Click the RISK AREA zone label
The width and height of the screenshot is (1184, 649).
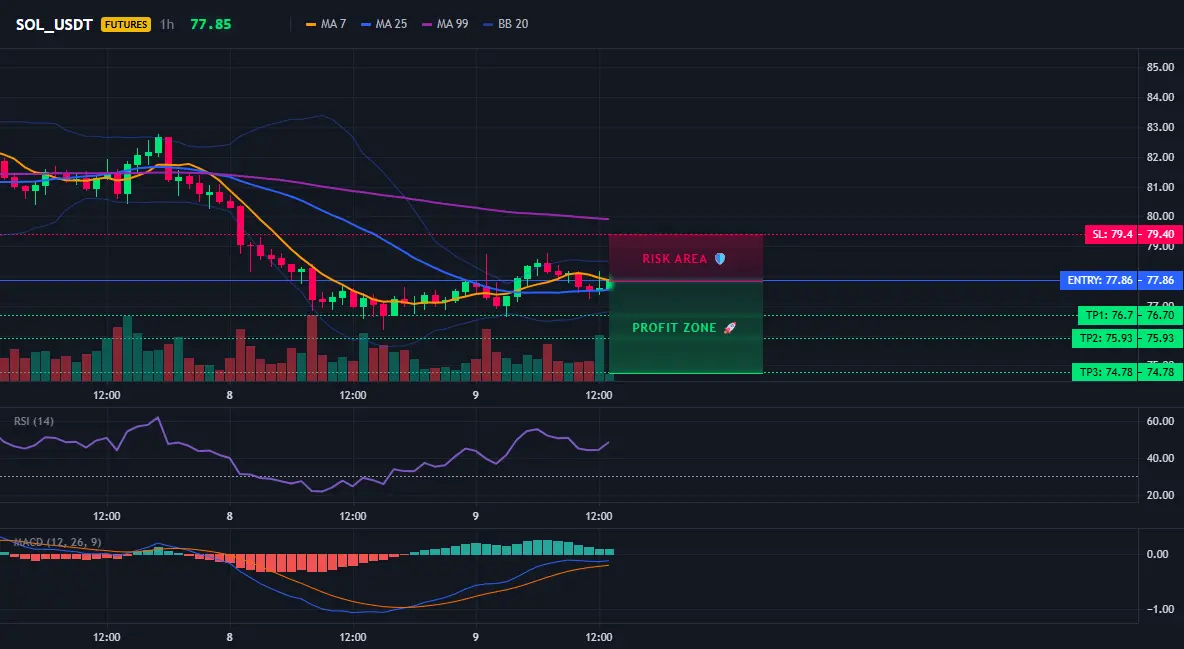[674, 258]
